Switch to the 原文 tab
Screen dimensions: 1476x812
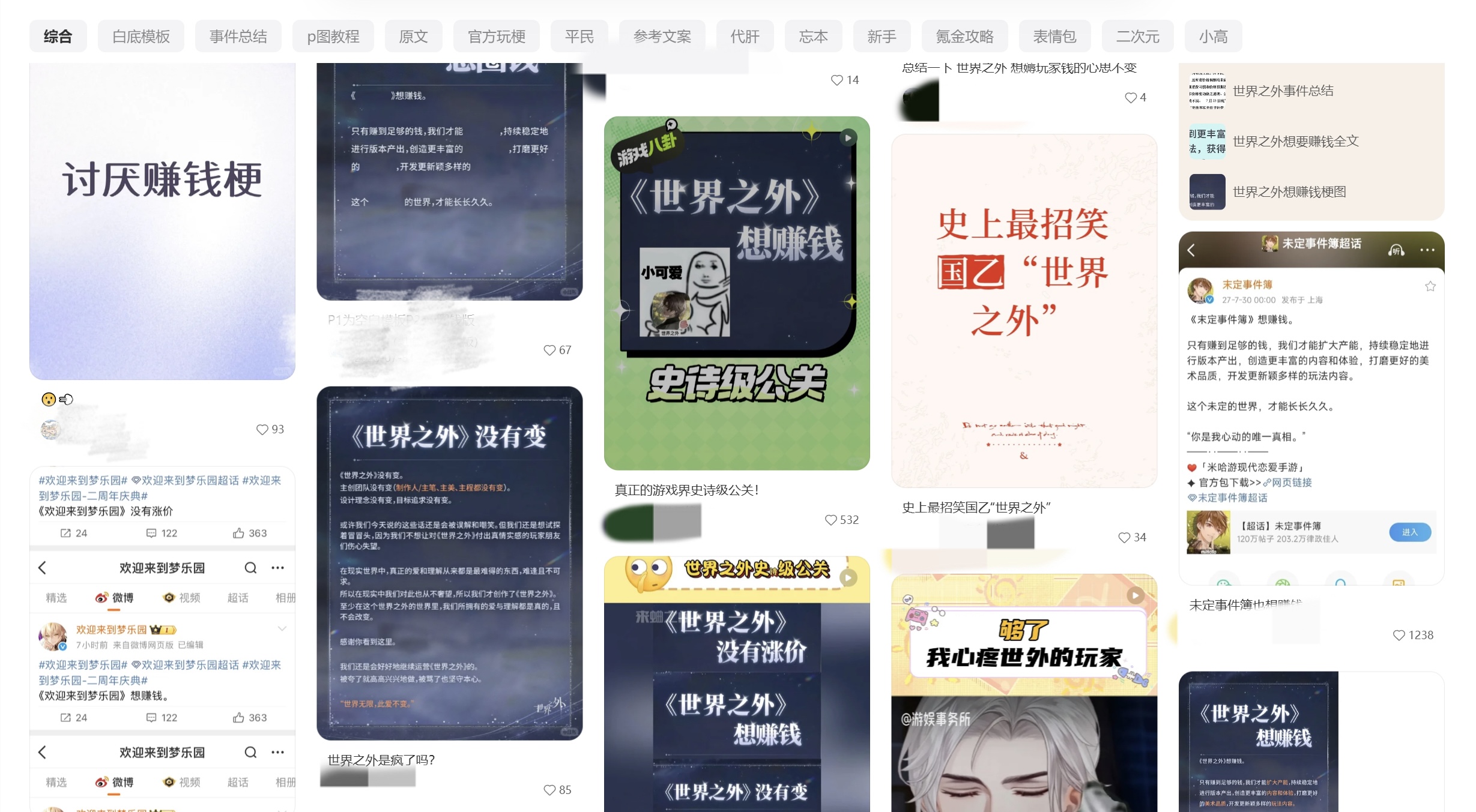click(414, 37)
